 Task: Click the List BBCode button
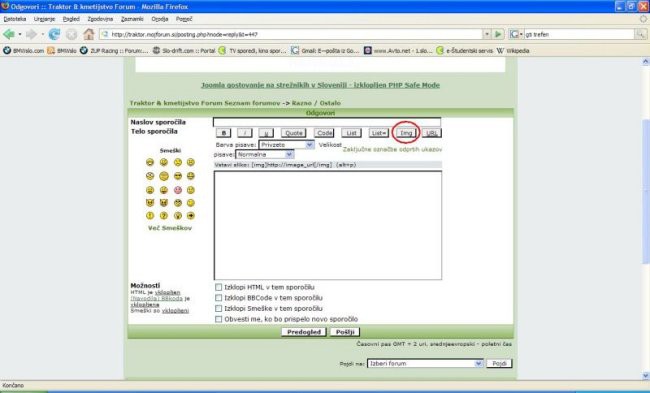pyautogui.click(x=351, y=133)
